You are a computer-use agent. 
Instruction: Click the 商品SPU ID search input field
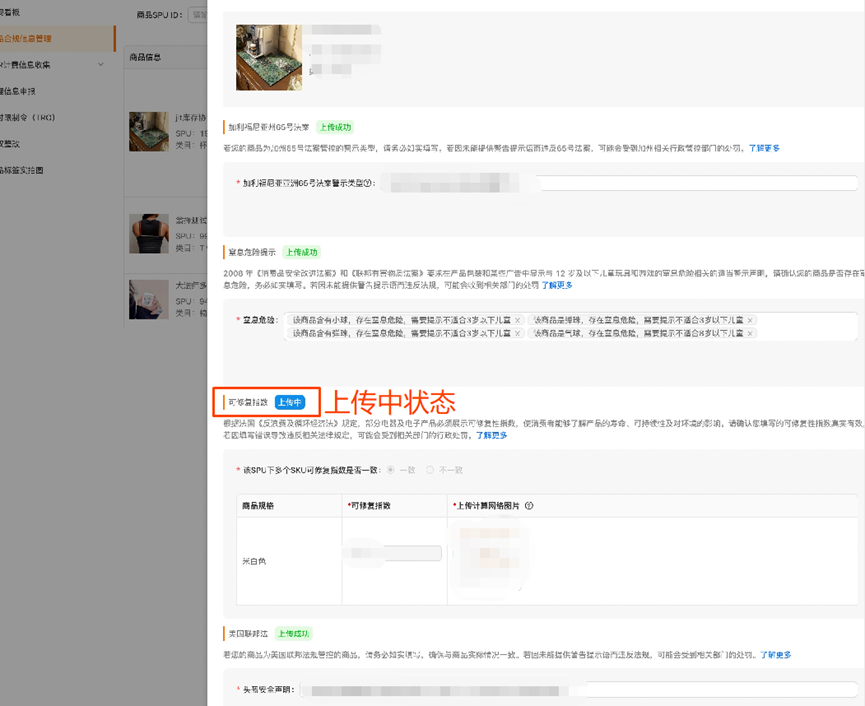click(198, 15)
